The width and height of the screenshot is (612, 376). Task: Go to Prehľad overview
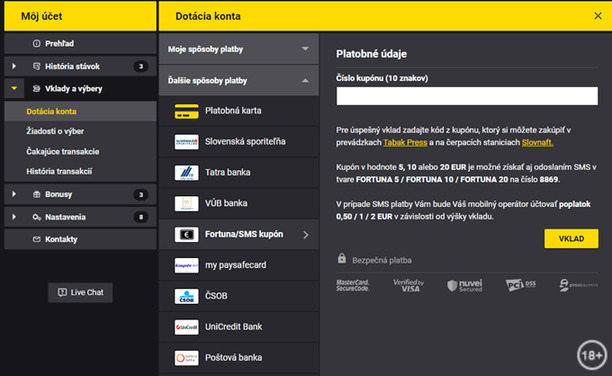click(x=80, y=43)
